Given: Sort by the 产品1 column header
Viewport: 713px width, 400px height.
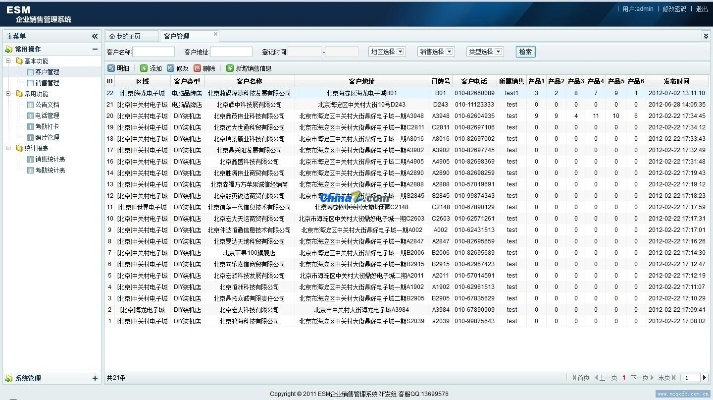Looking at the screenshot, I should [536, 81].
